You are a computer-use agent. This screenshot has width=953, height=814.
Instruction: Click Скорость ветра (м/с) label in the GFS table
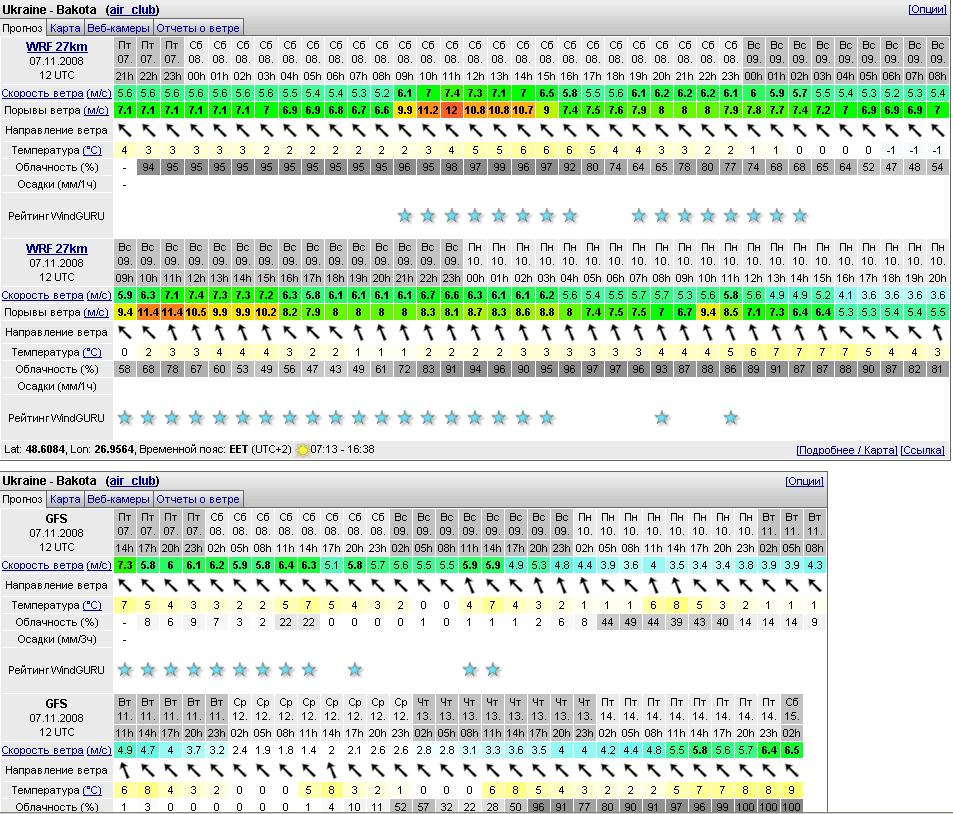point(56,565)
